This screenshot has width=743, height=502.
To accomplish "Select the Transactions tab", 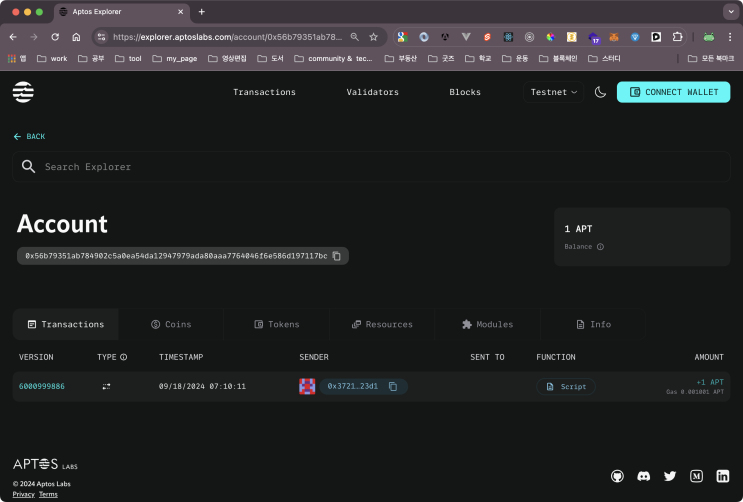I will point(66,324).
